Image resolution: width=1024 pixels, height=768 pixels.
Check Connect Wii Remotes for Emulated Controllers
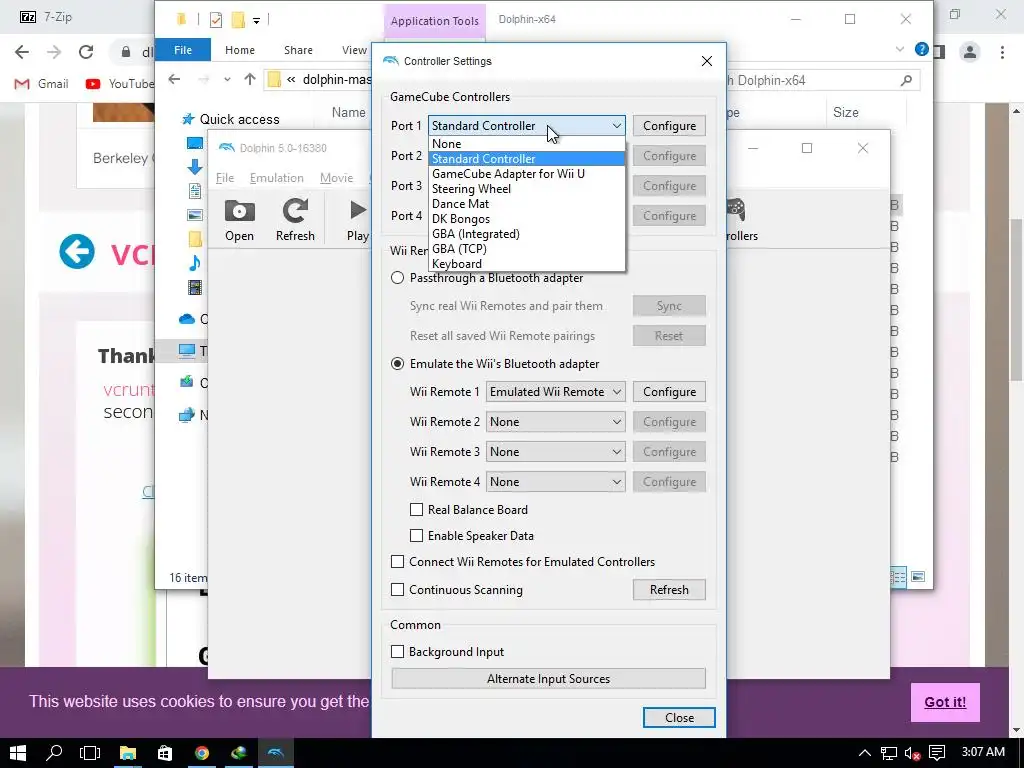397,562
